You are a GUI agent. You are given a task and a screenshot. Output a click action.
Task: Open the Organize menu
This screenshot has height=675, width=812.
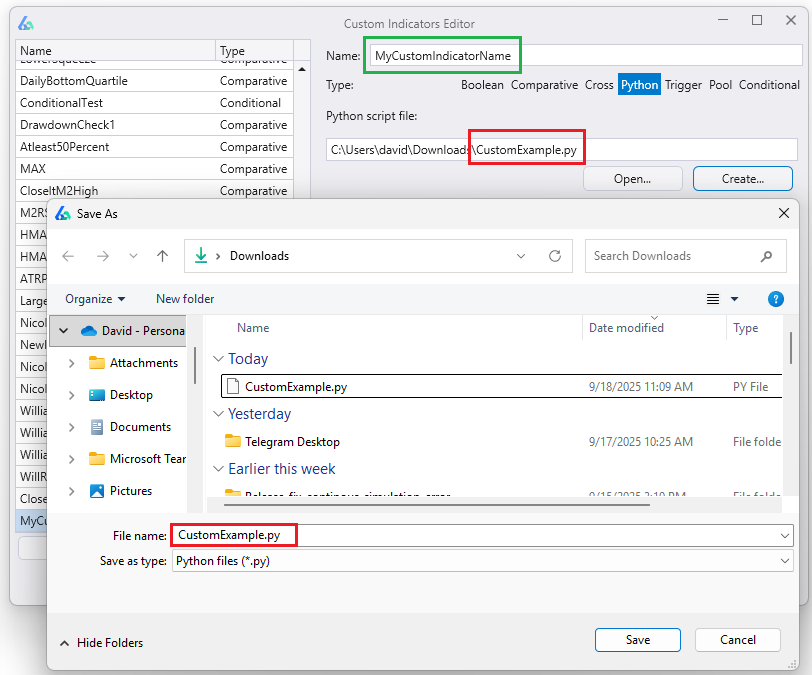(95, 299)
